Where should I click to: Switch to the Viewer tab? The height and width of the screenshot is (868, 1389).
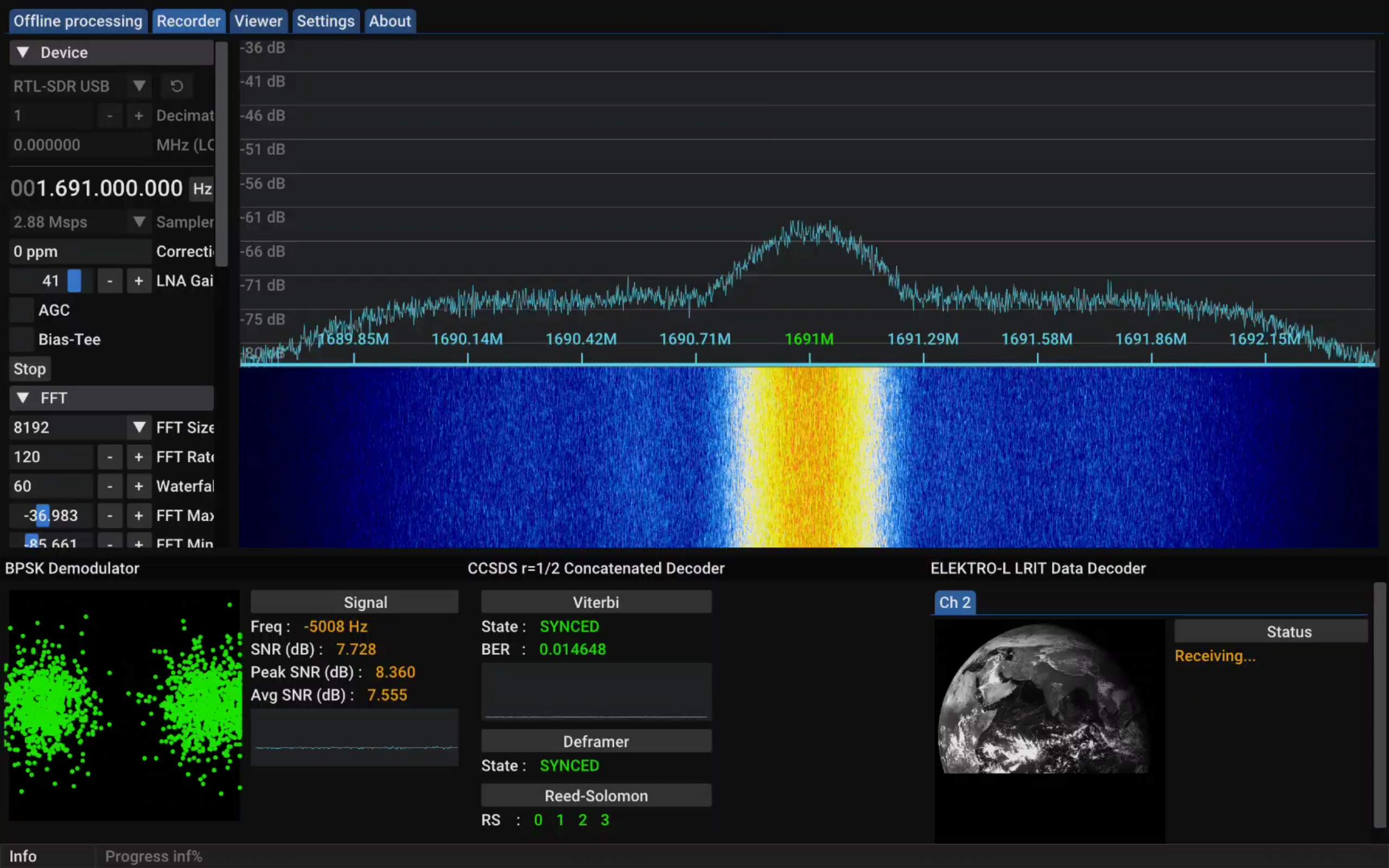[x=258, y=21]
